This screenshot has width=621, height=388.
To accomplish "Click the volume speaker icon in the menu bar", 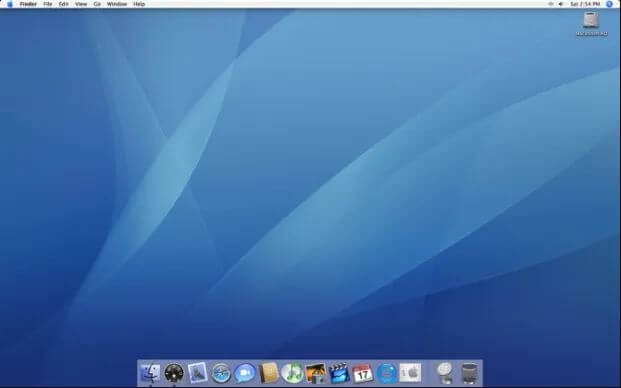I will (560, 4).
